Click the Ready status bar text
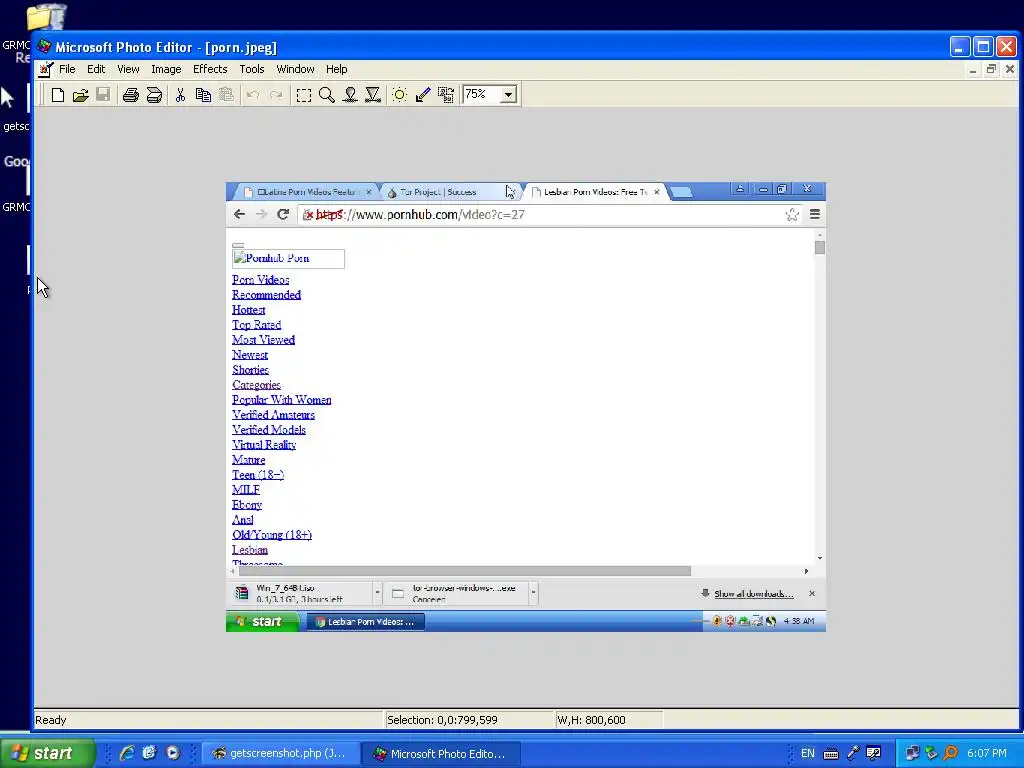 coord(51,720)
